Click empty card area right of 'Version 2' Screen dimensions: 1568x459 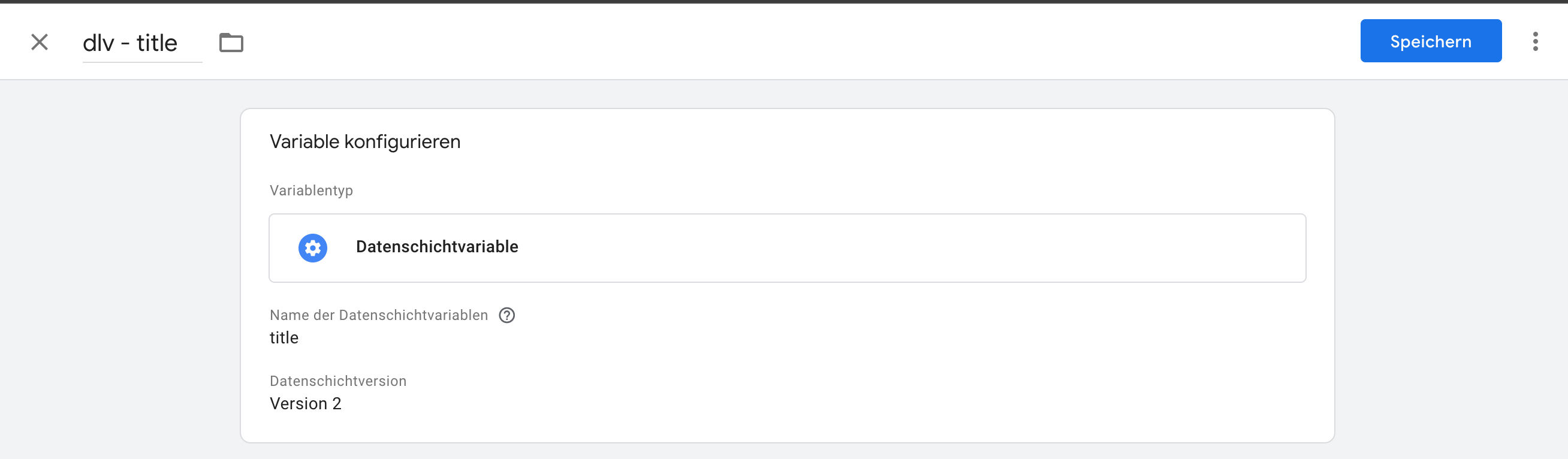pyautogui.click(x=791, y=404)
